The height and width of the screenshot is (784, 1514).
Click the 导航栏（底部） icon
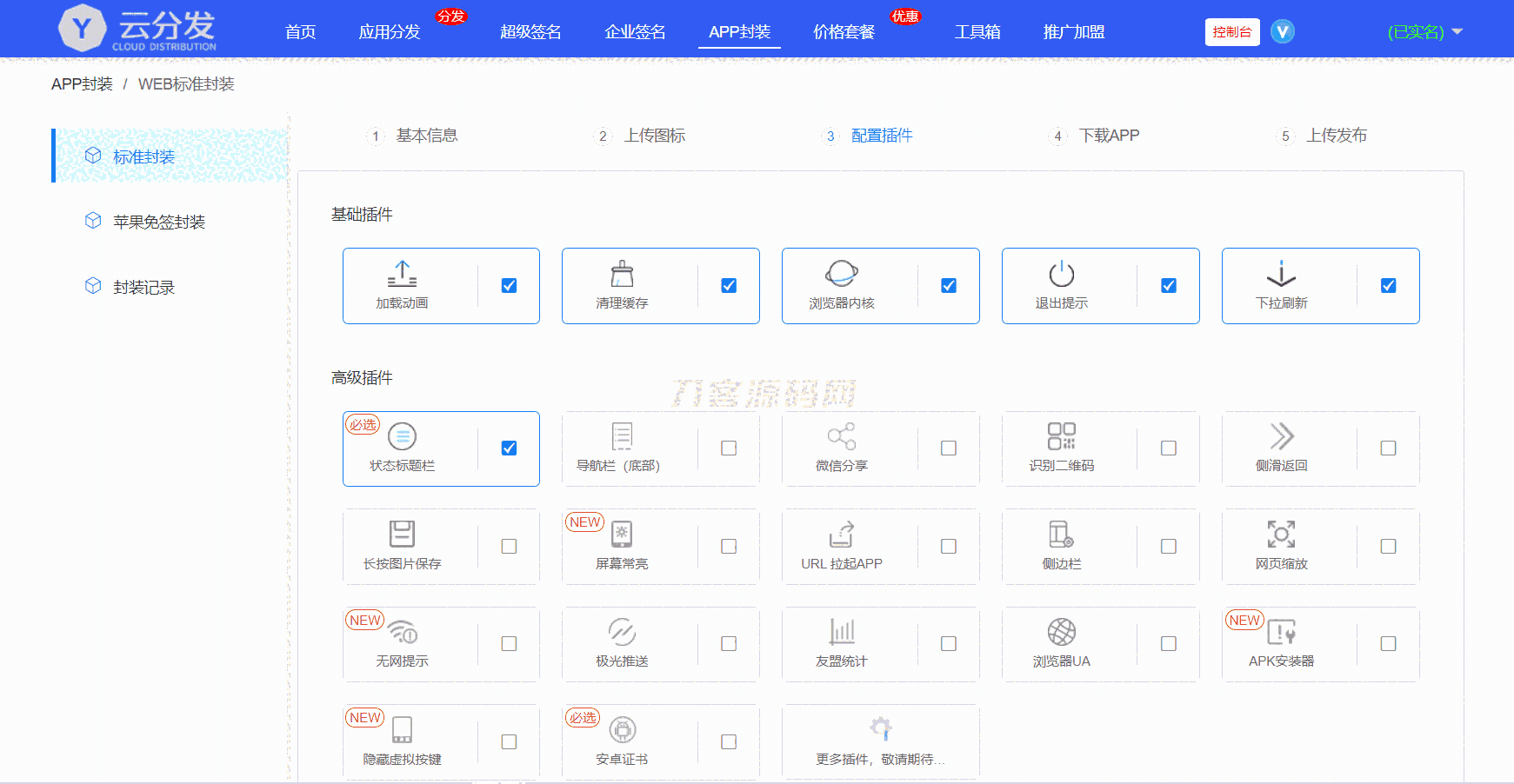(622, 436)
